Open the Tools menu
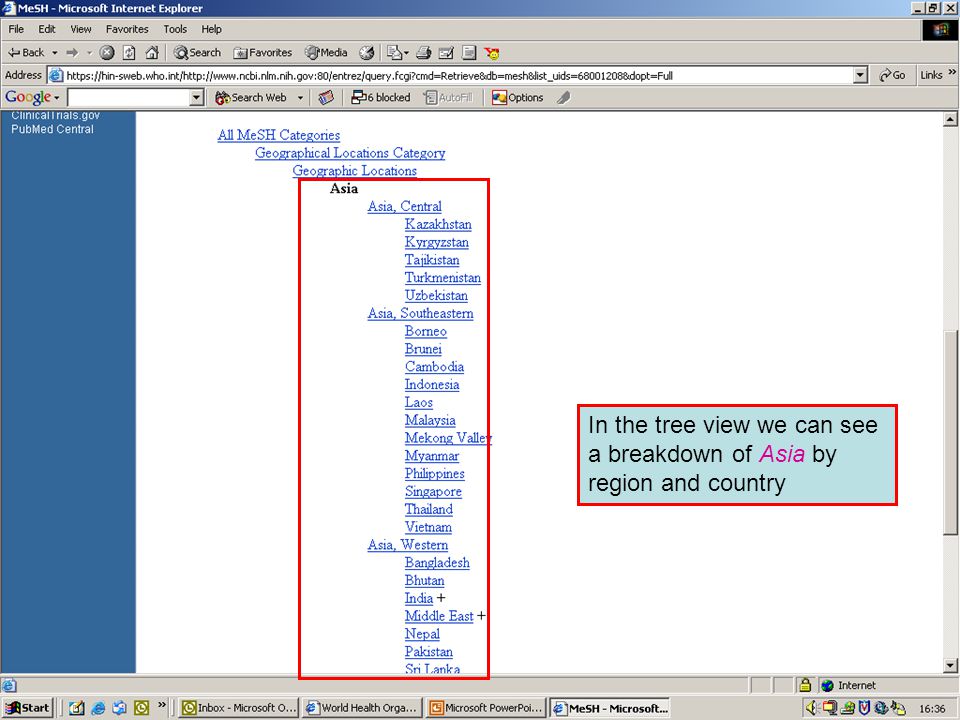960x720 pixels. (x=174, y=29)
